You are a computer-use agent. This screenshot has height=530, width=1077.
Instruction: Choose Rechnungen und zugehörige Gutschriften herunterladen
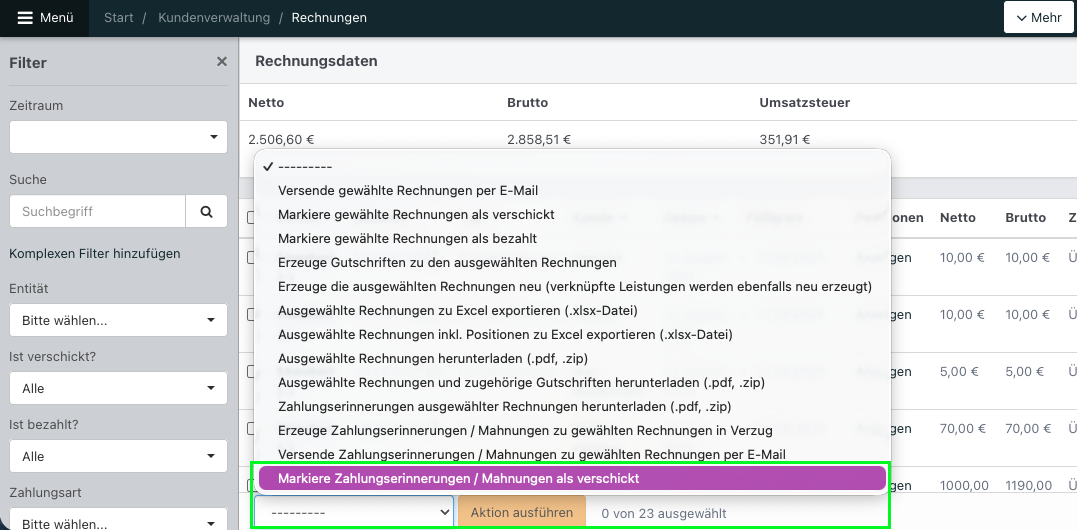(x=572, y=382)
